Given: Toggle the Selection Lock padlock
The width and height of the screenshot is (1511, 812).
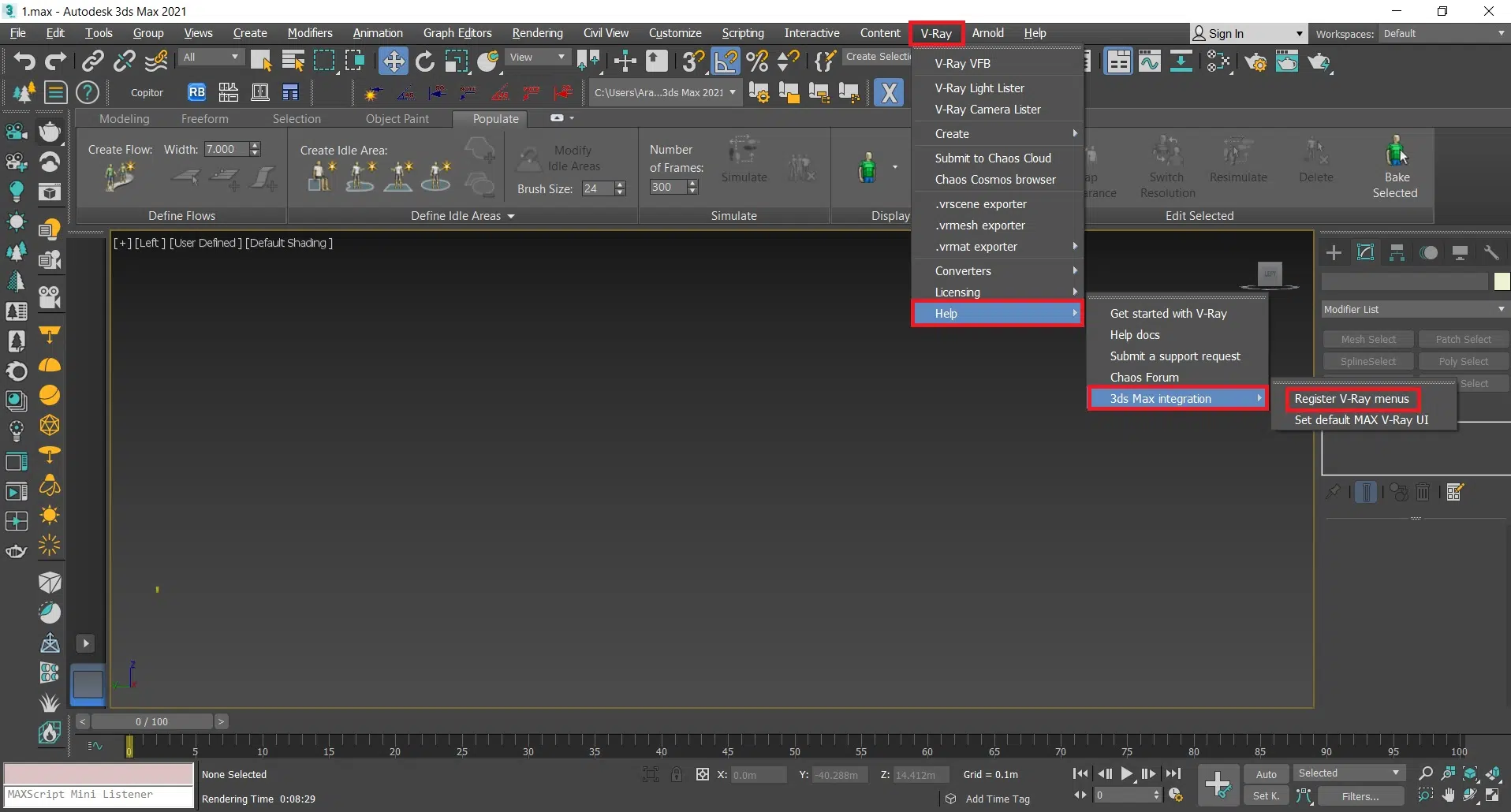Looking at the screenshot, I should point(677,775).
